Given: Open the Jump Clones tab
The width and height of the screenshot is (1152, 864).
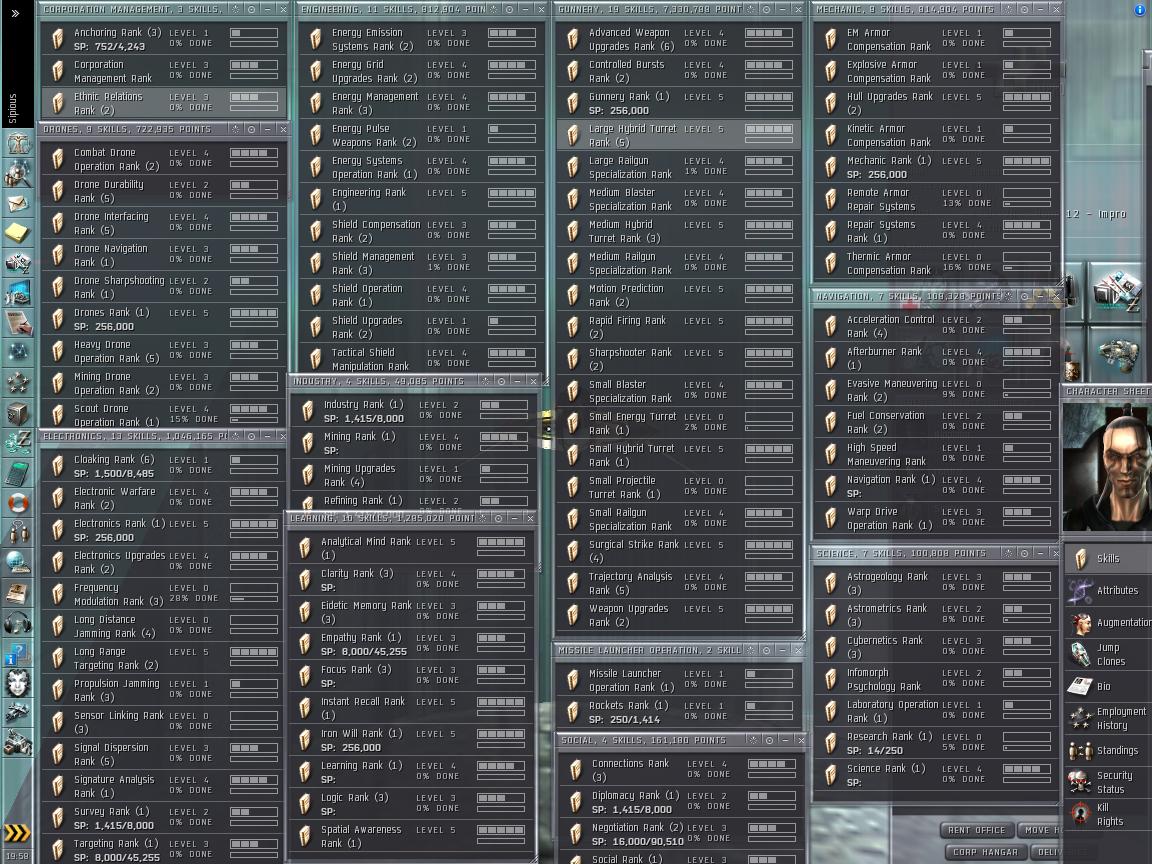Looking at the screenshot, I should tap(1108, 655).
